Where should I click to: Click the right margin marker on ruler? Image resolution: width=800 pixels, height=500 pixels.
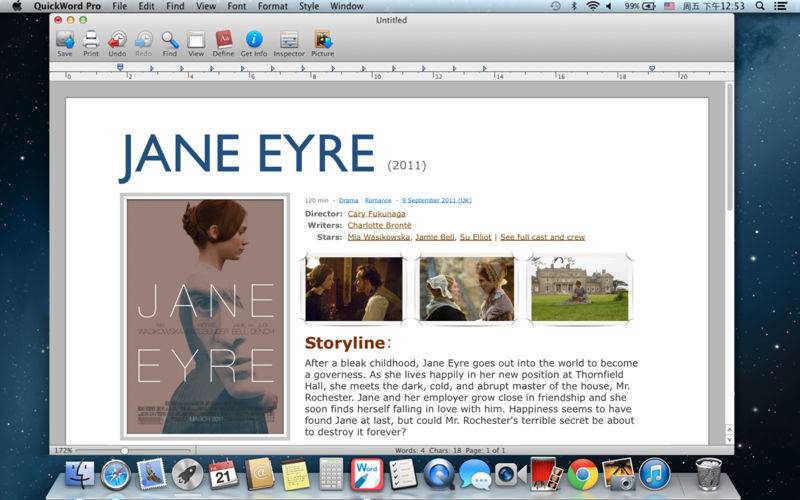point(652,68)
